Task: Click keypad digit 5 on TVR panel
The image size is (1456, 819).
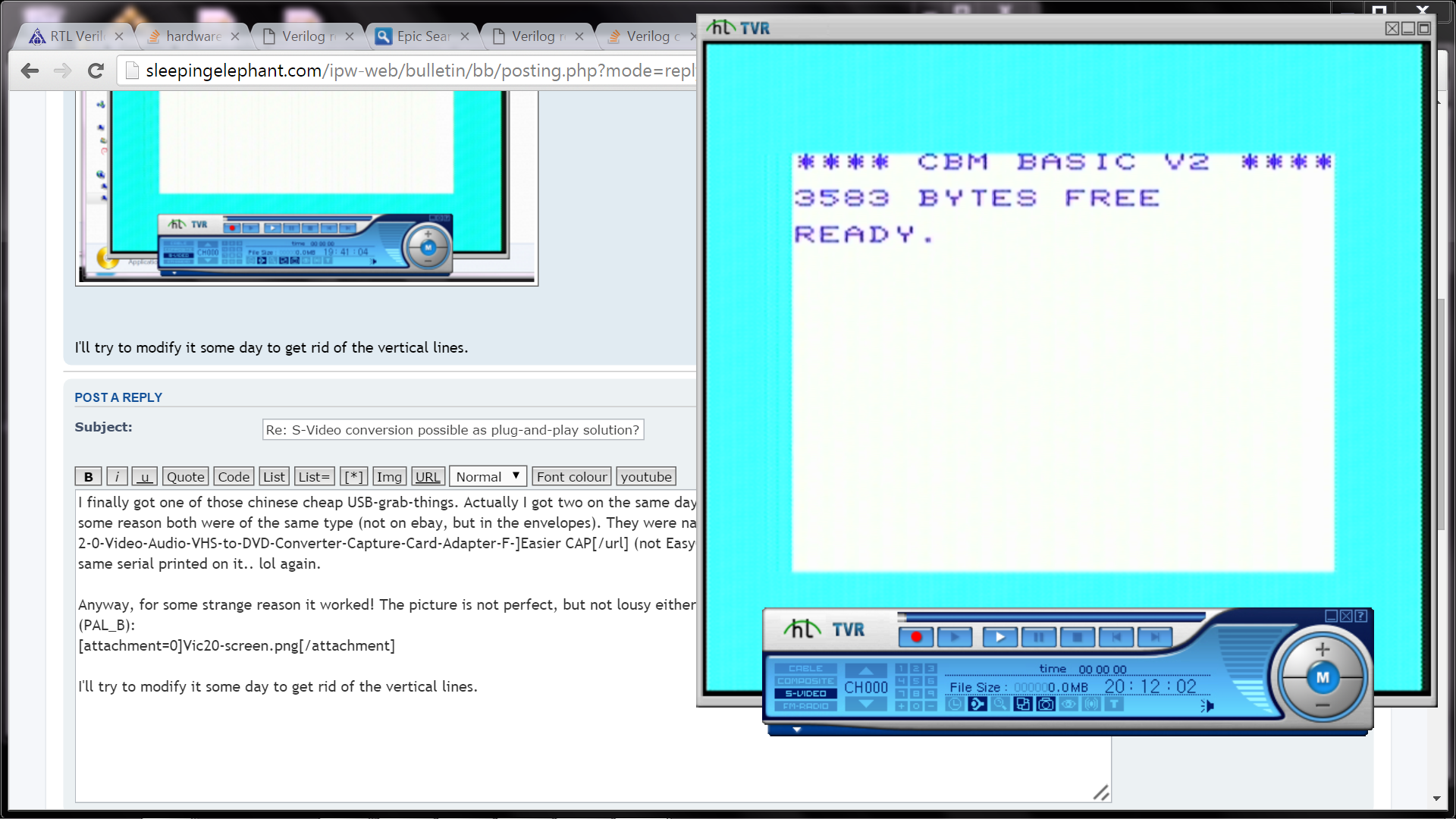Action: (x=916, y=681)
